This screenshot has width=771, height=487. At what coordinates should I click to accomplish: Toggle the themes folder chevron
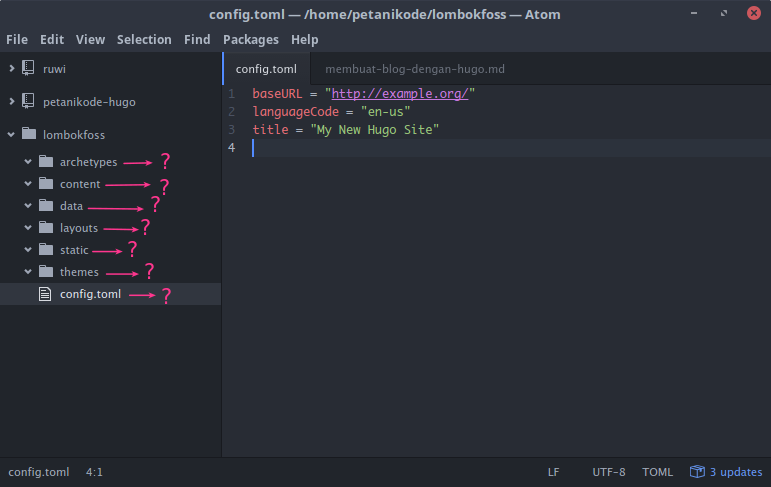click(28, 272)
